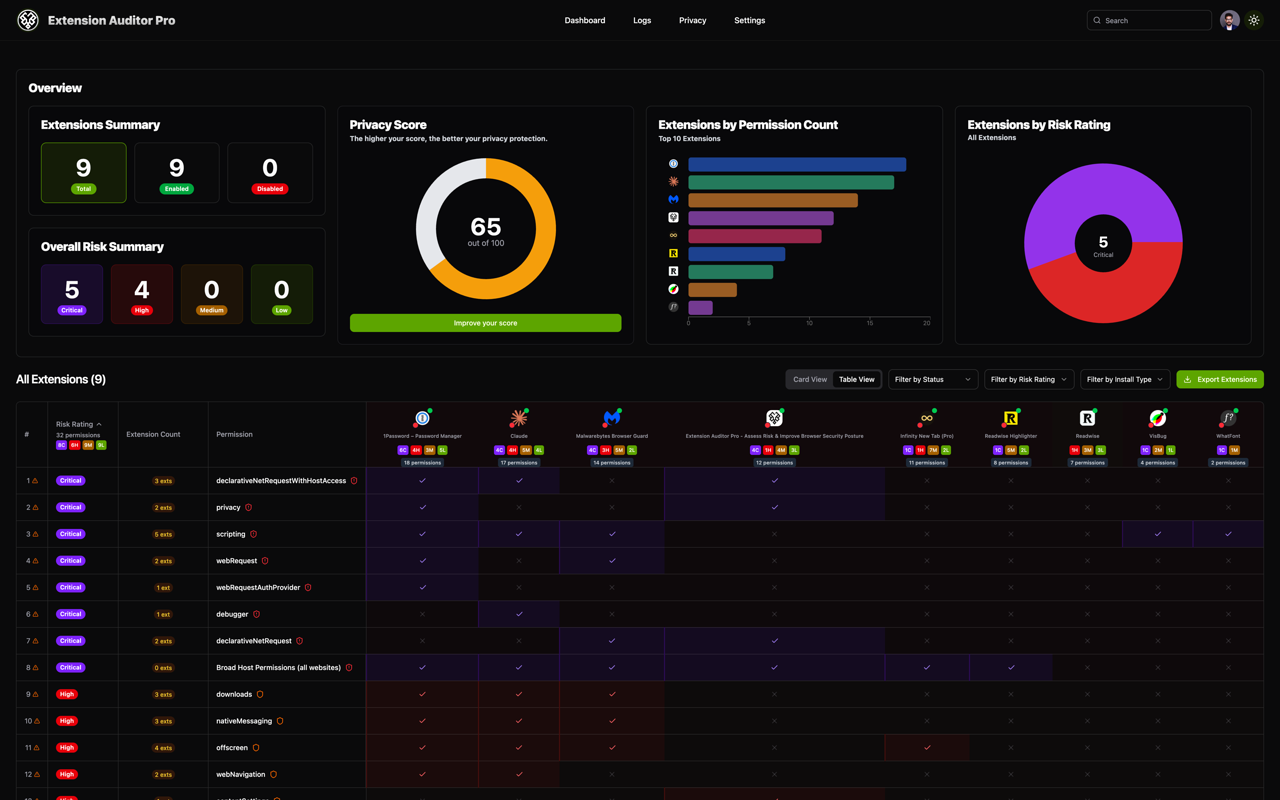Click the warning triangle icon in row 1
1280x800 pixels.
point(35,481)
